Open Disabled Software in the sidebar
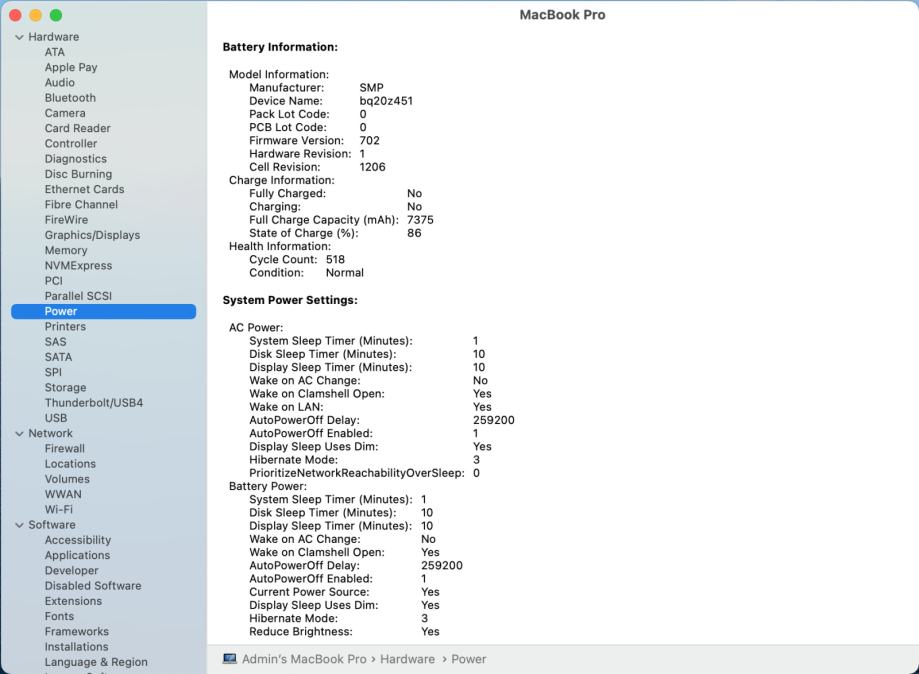 coord(93,586)
